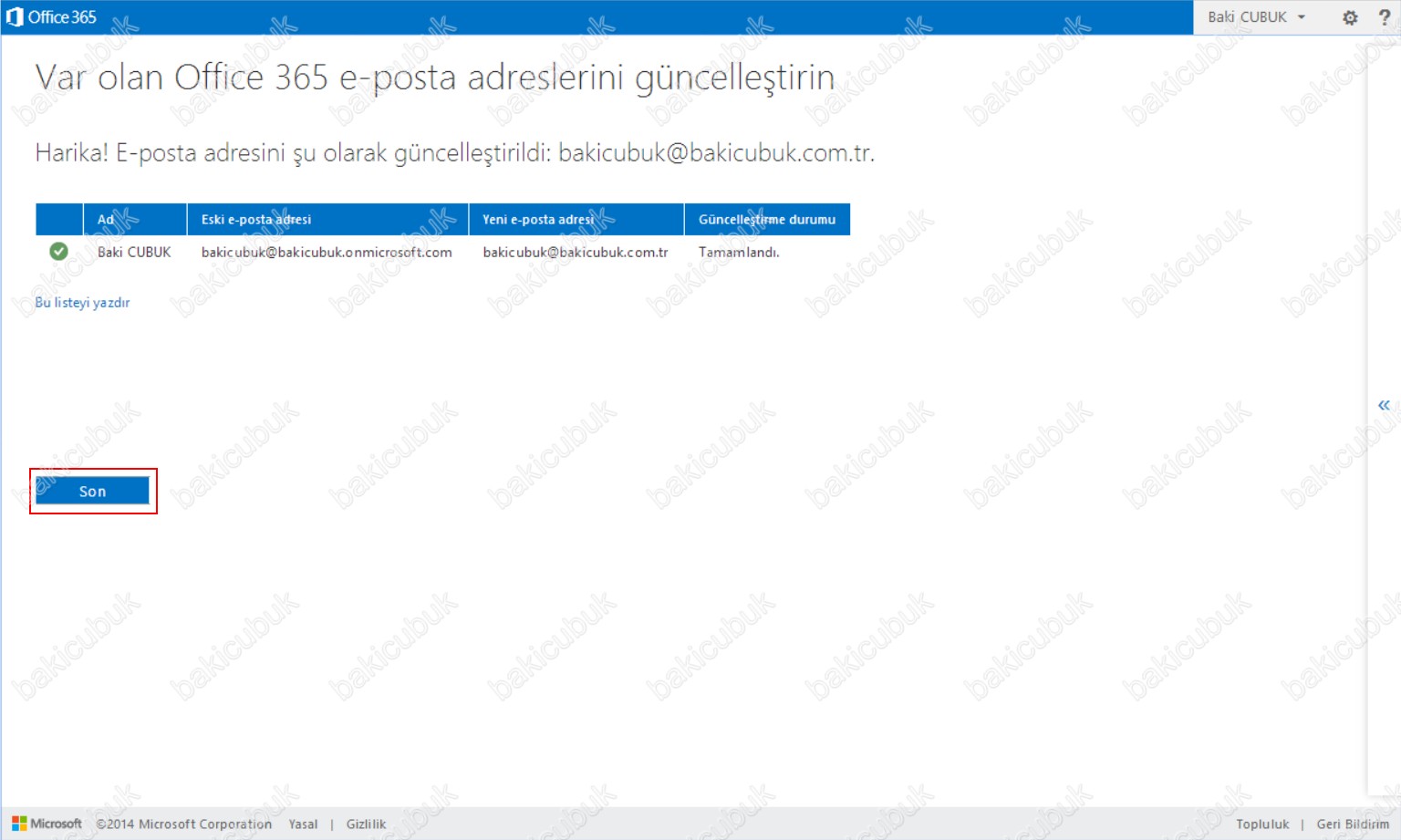Click the Son button
The width and height of the screenshot is (1401, 840).
click(92, 491)
